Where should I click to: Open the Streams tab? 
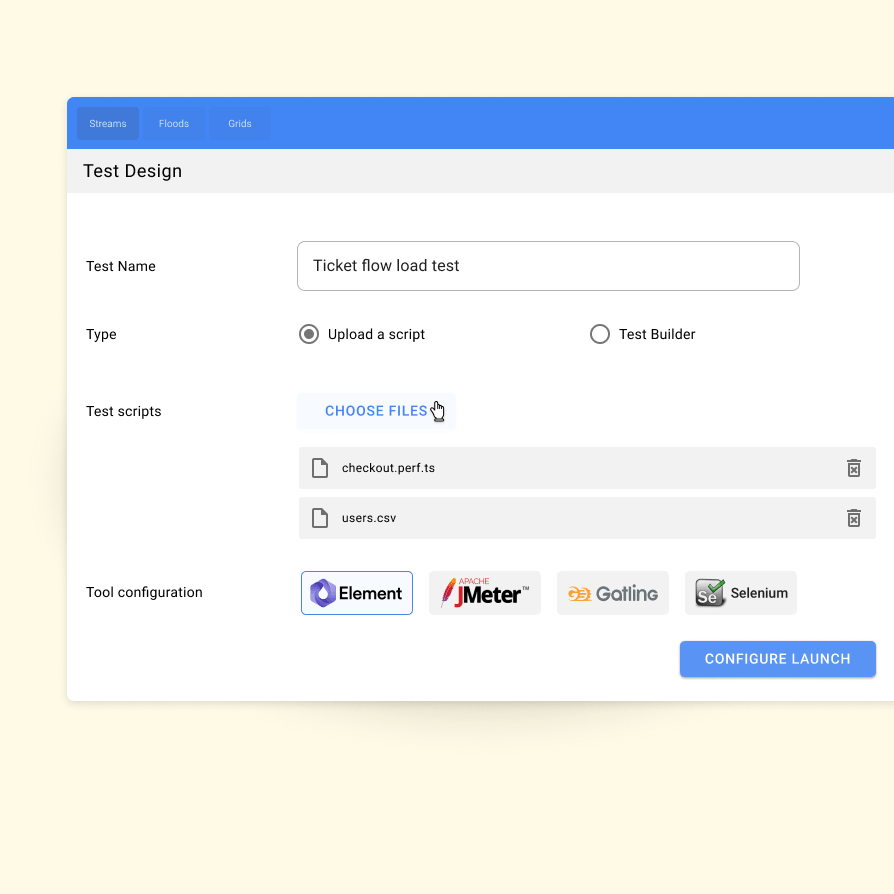click(108, 124)
